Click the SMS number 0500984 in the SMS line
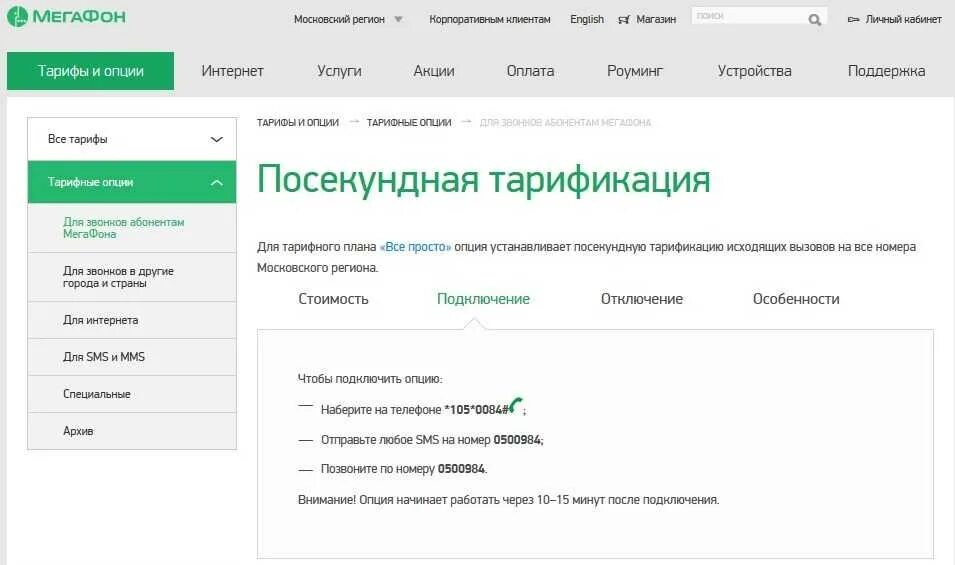This screenshot has width=955, height=565. click(x=517, y=440)
